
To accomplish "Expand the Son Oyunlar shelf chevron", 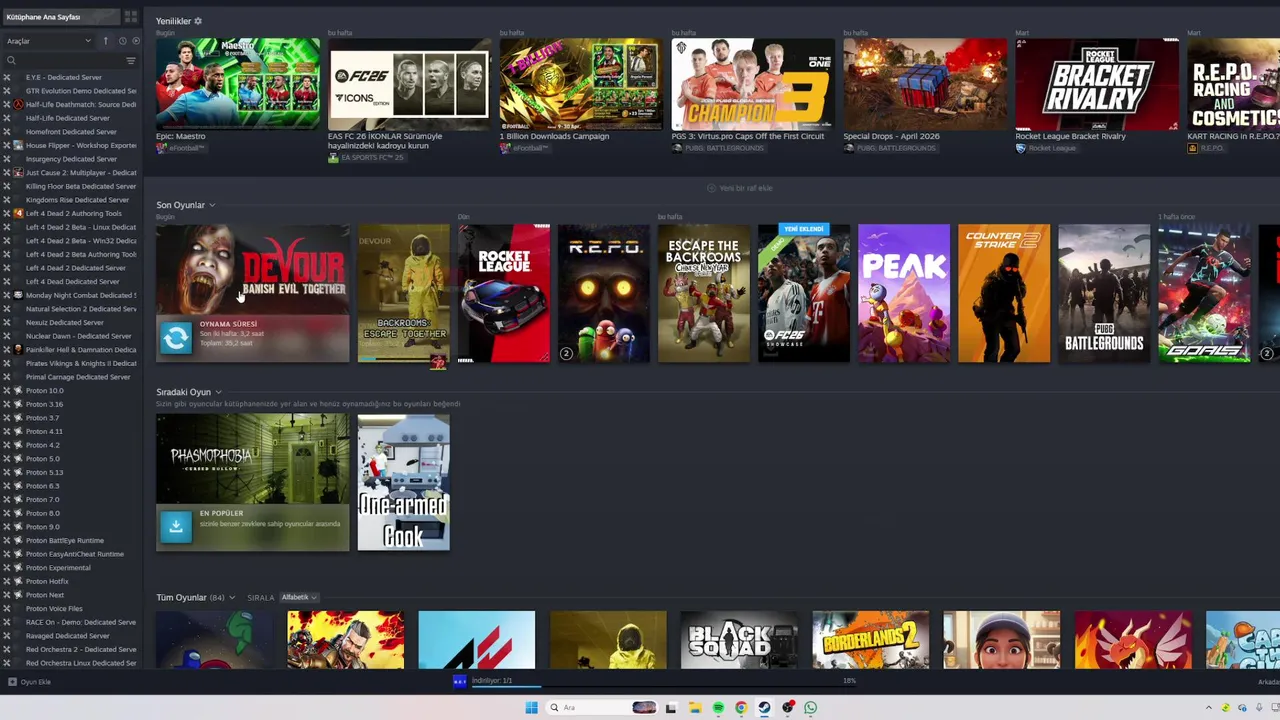I will click(x=212, y=205).
